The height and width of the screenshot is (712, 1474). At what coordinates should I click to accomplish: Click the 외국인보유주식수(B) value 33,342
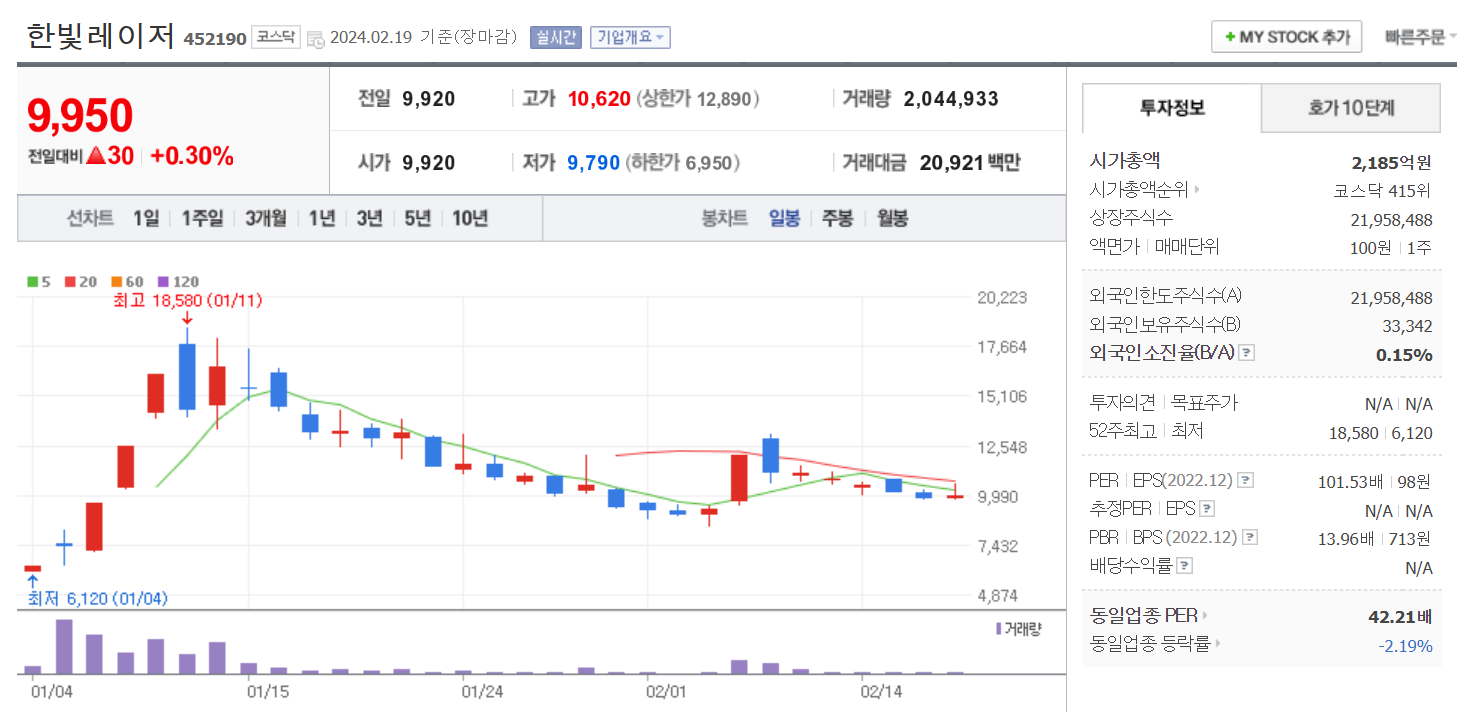[1407, 326]
